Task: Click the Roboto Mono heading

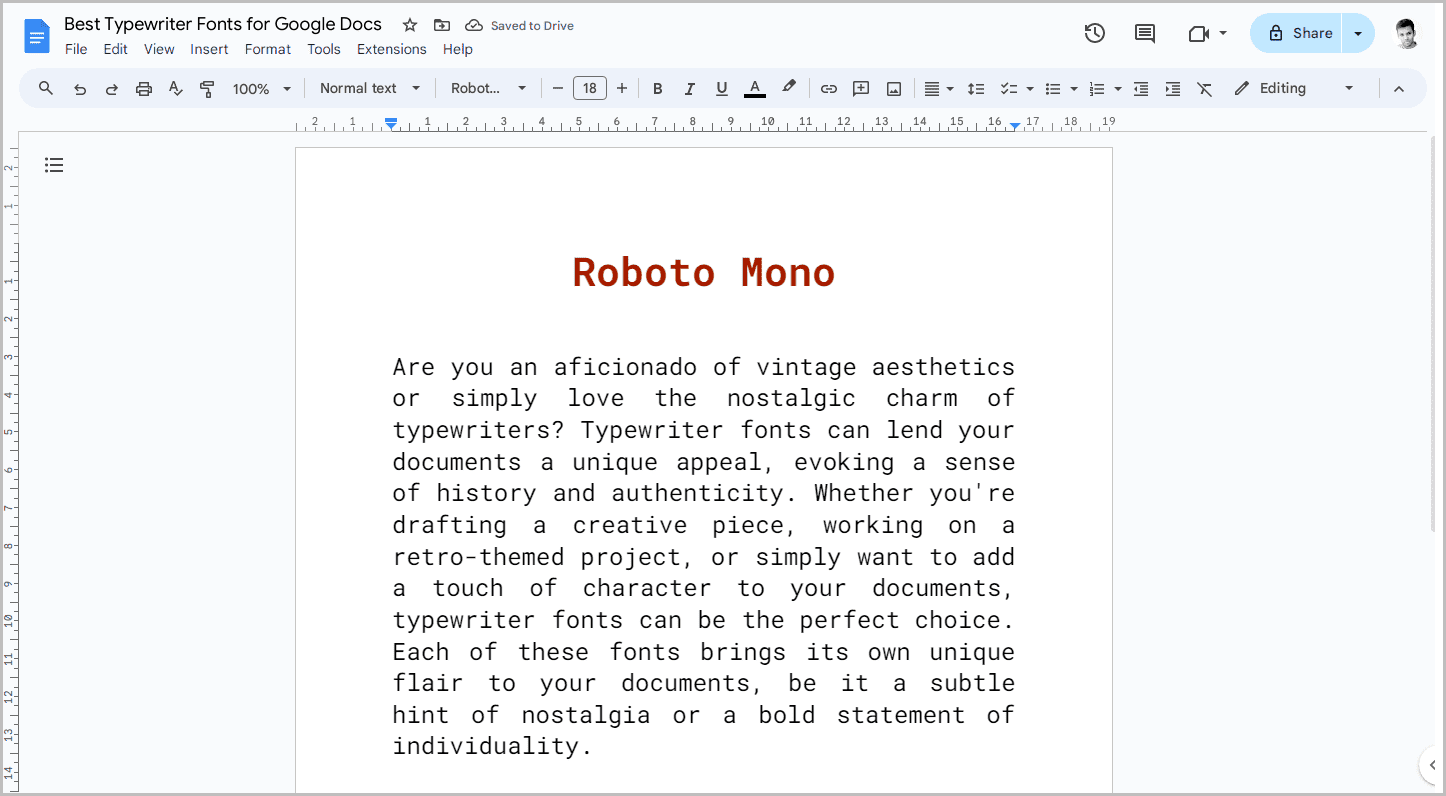Action: pos(704,272)
